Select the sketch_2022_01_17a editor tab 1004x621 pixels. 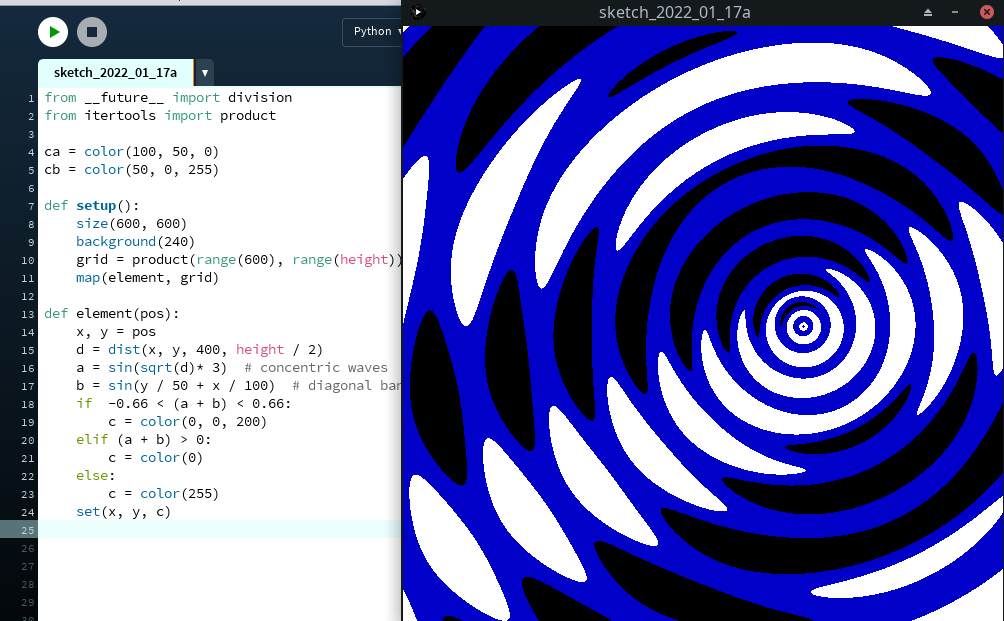[x=115, y=73]
